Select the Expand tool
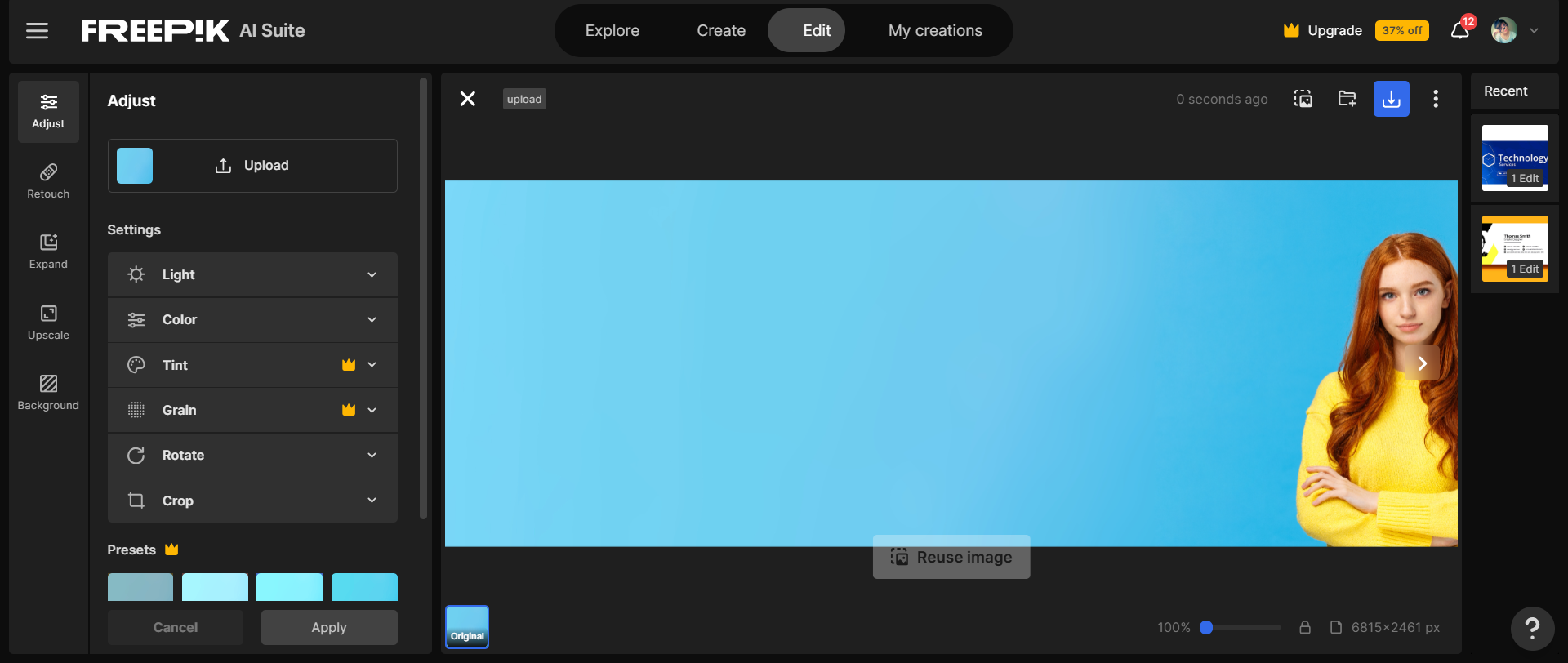This screenshot has width=1568, height=663. [x=48, y=252]
